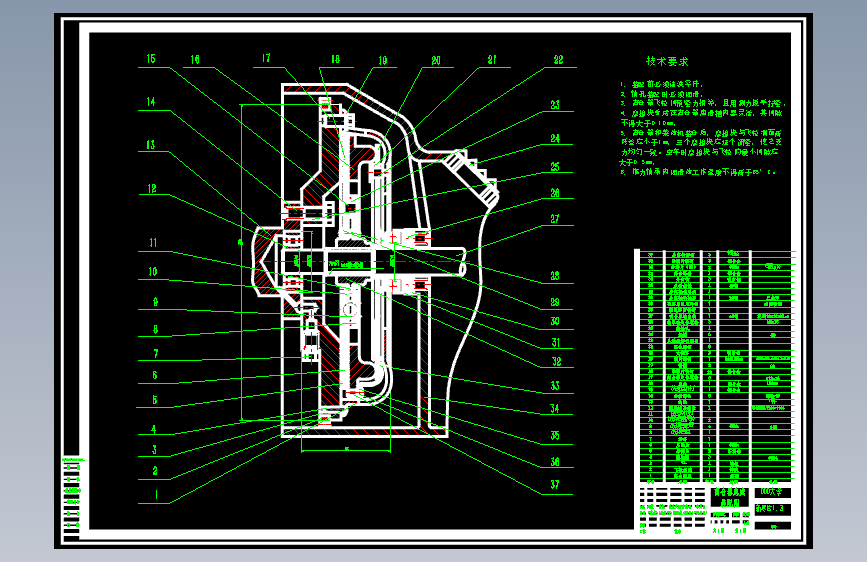Viewport: 867px width, 562px height.
Task: Select callout number 3
Action: 154,450
